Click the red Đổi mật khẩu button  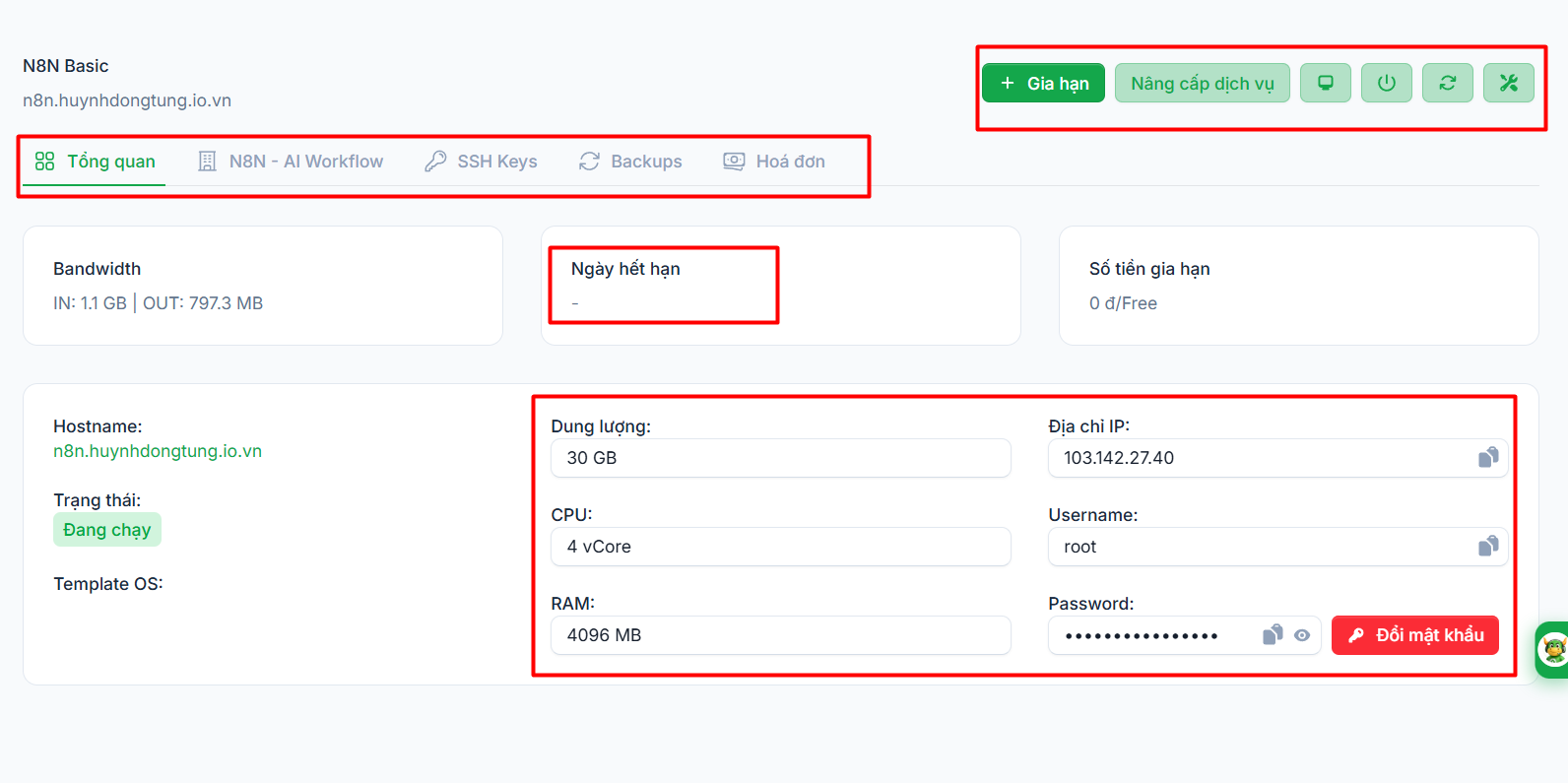1415,635
